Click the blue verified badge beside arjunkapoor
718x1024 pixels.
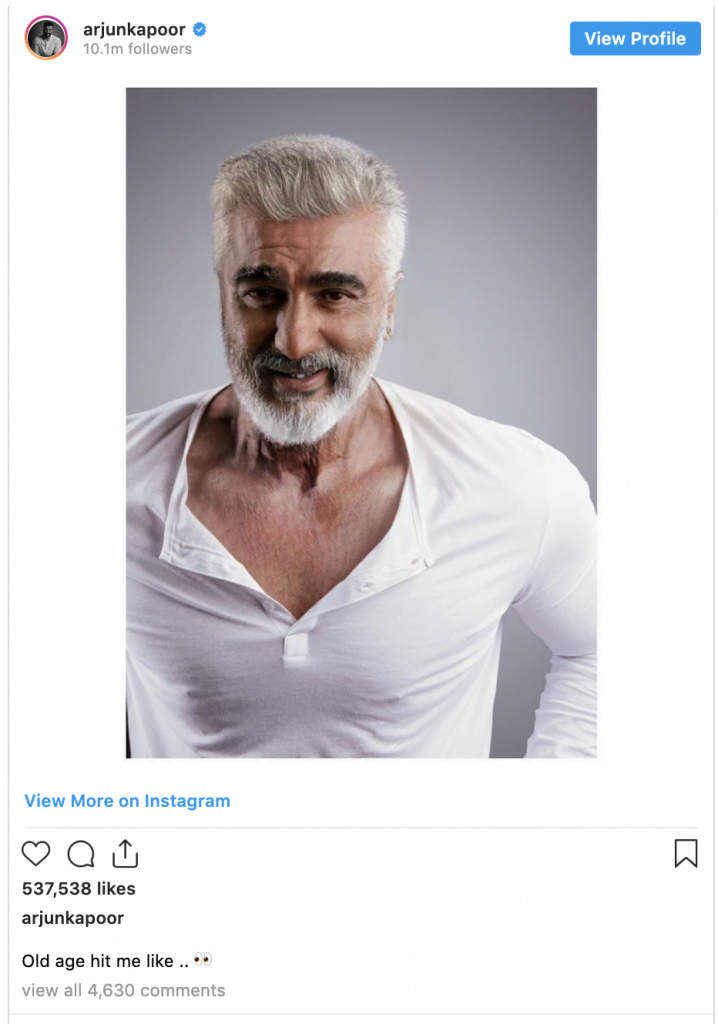point(200,29)
